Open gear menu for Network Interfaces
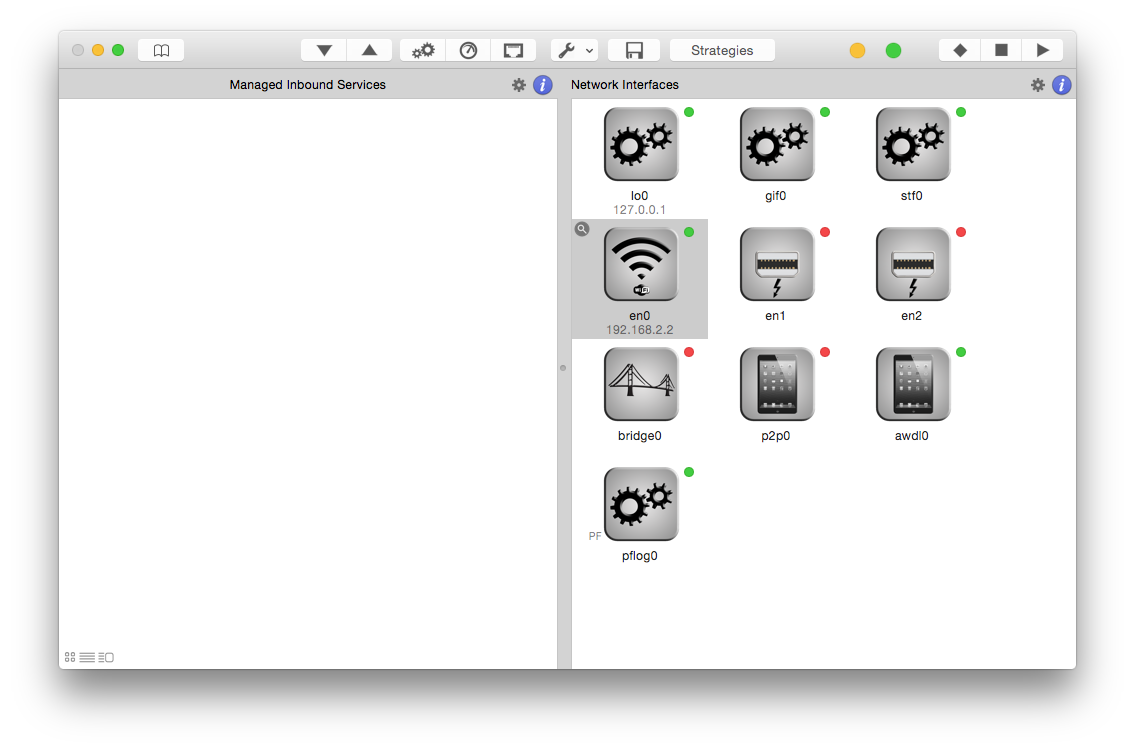 click(x=1038, y=85)
